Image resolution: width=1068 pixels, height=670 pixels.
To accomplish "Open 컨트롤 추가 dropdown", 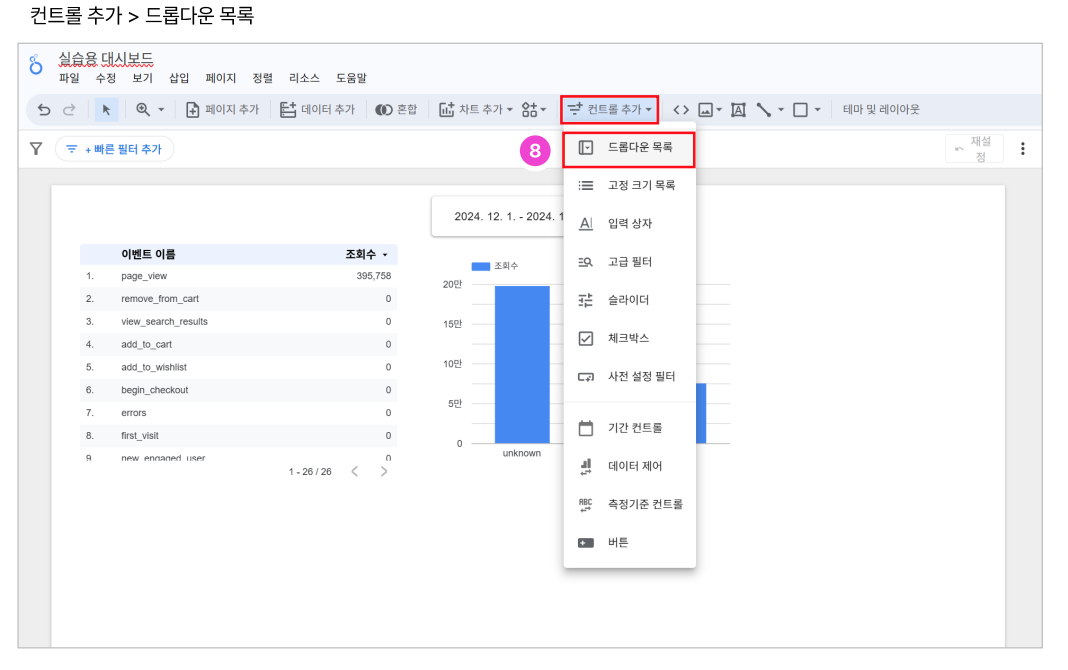I will point(610,110).
